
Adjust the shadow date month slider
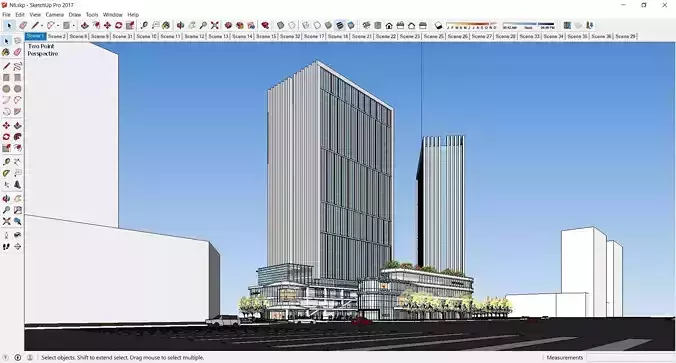click(x=471, y=26)
